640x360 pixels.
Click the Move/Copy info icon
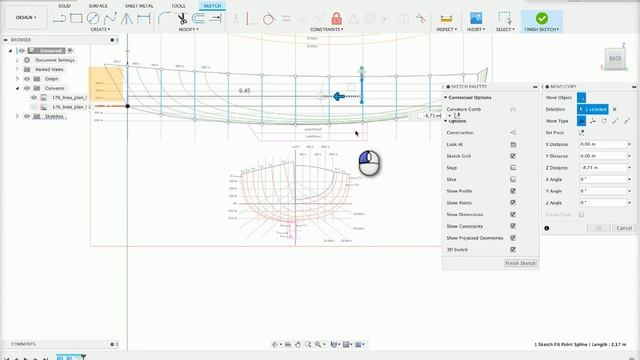click(547, 228)
